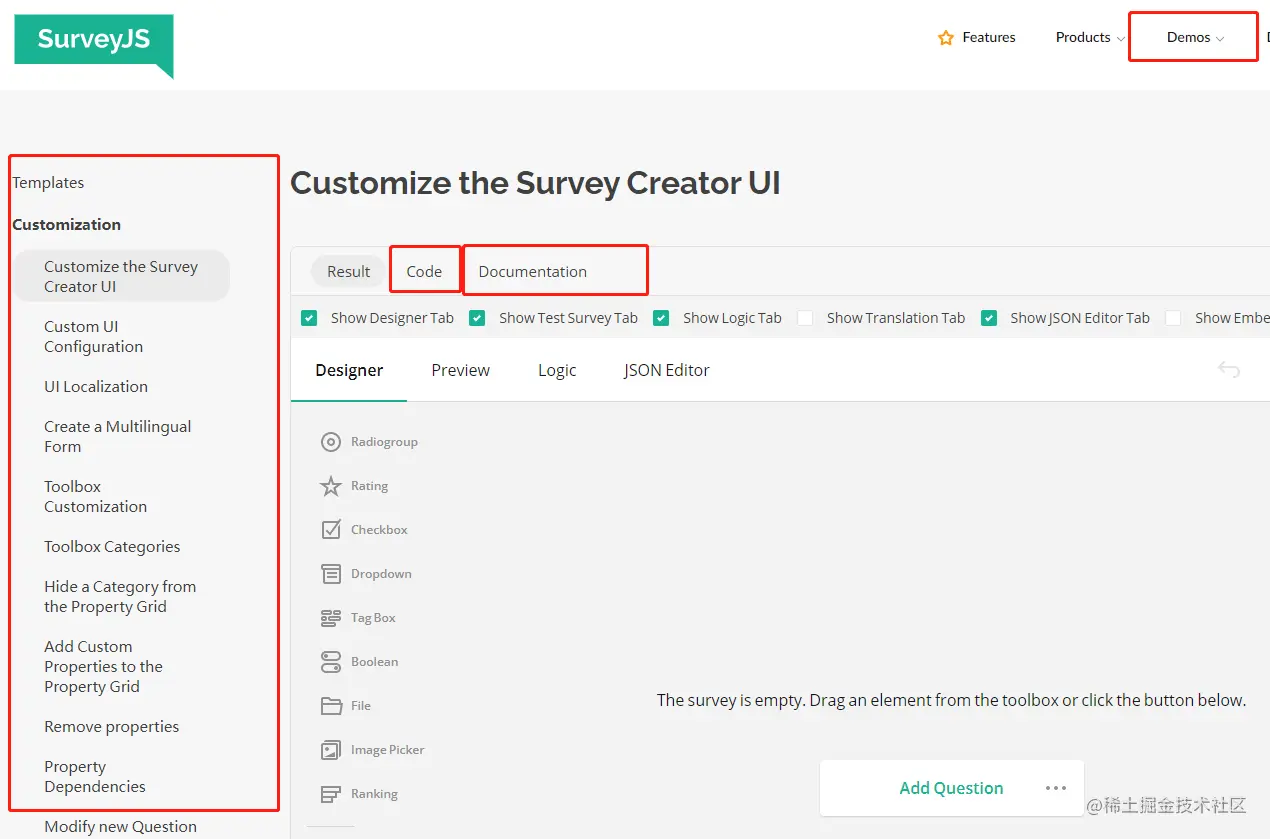Switch to the Preview tab

[460, 370]
